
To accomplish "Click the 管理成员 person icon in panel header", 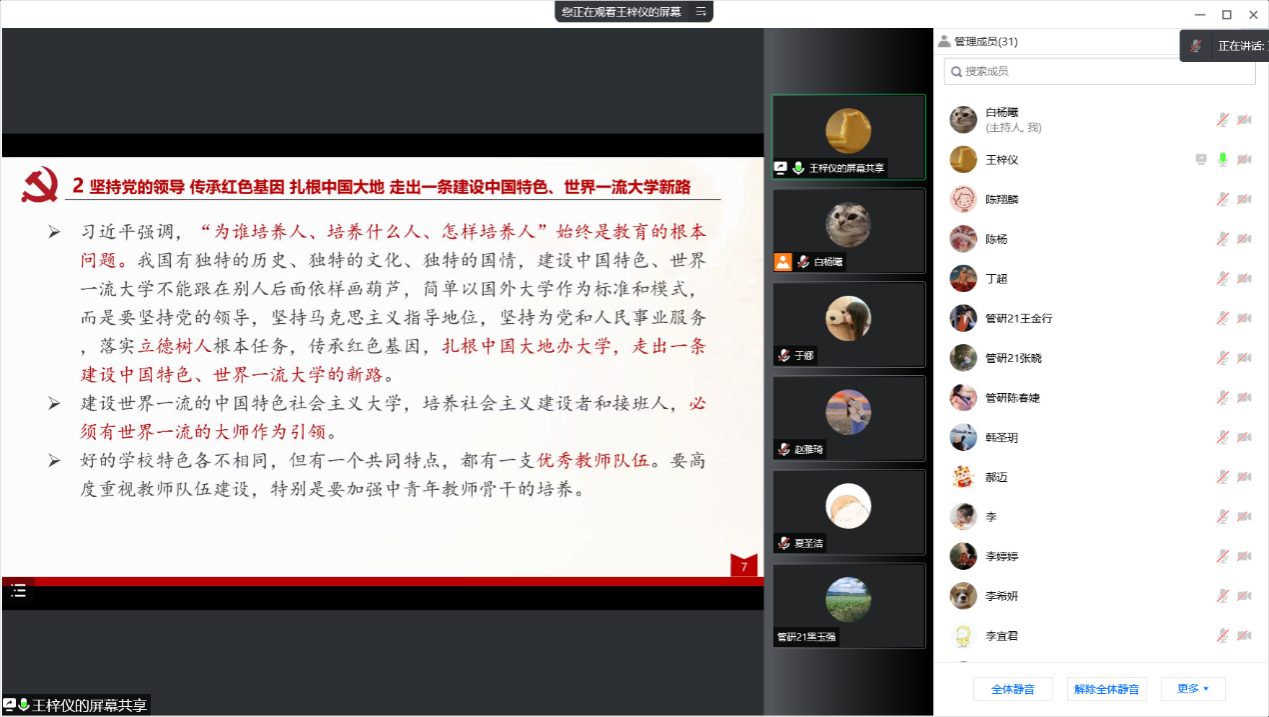I will [944, 41].
